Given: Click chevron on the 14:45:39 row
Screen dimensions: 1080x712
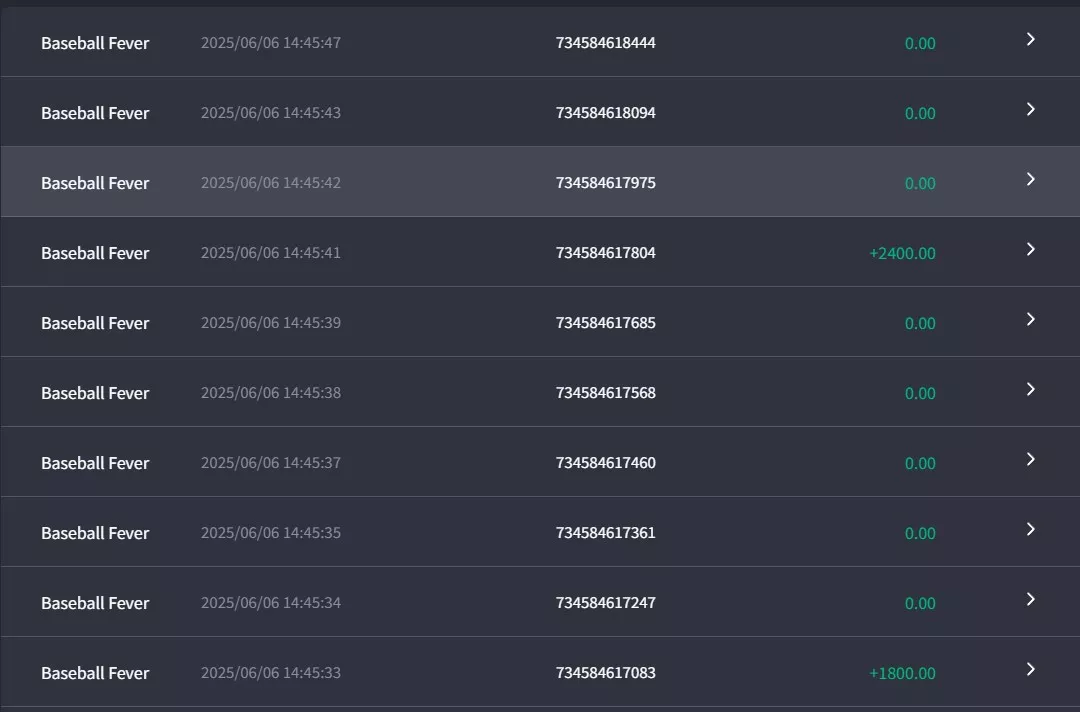Looking at the screenshot, I should coord(1030,320).
